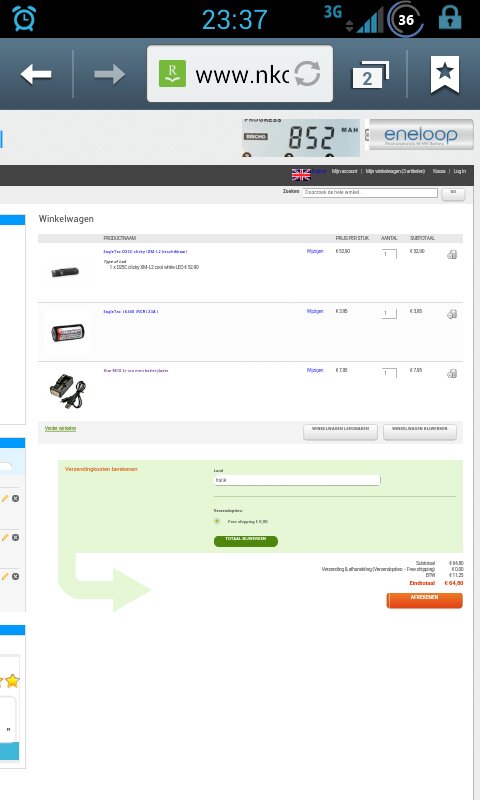This screenshot has height=800, width=480.
Task: Switch language using the UK flag icon
Action: 301,174
